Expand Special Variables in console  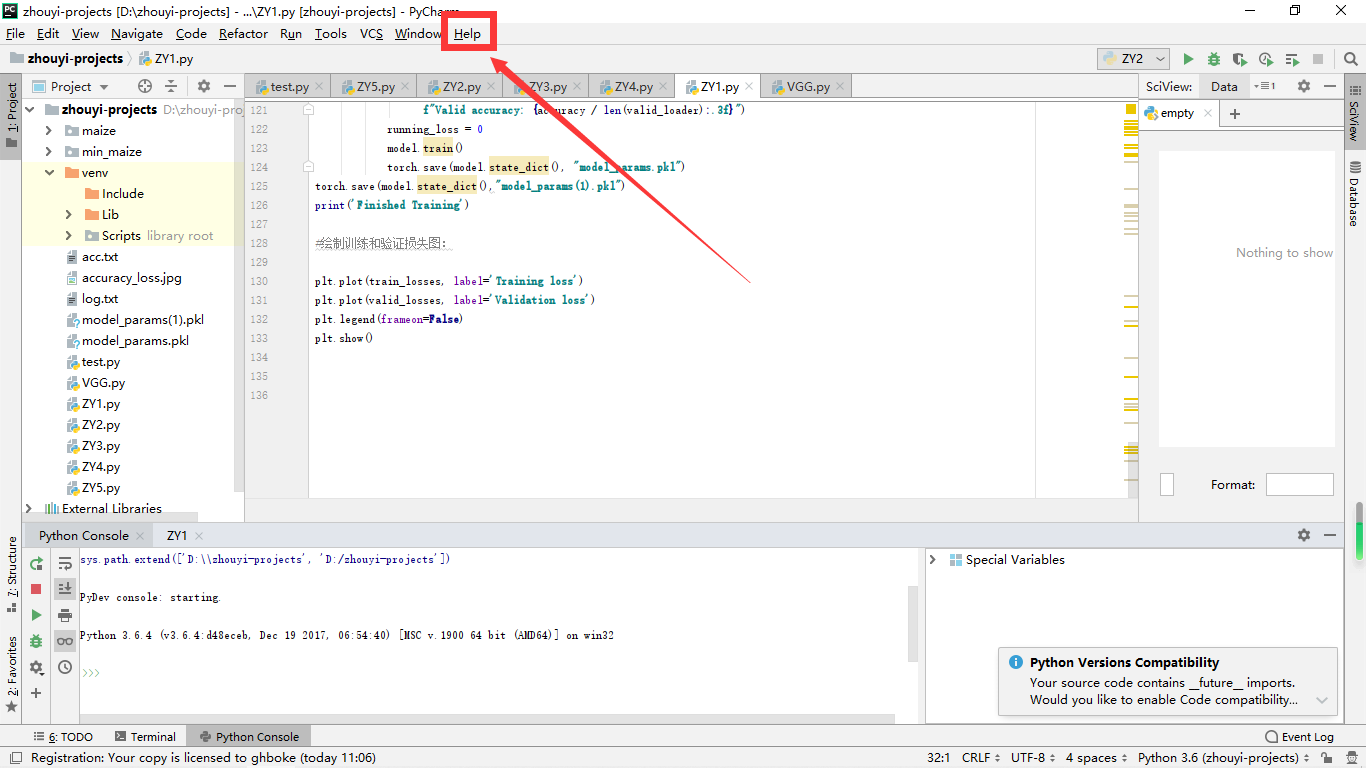point(933,560)
